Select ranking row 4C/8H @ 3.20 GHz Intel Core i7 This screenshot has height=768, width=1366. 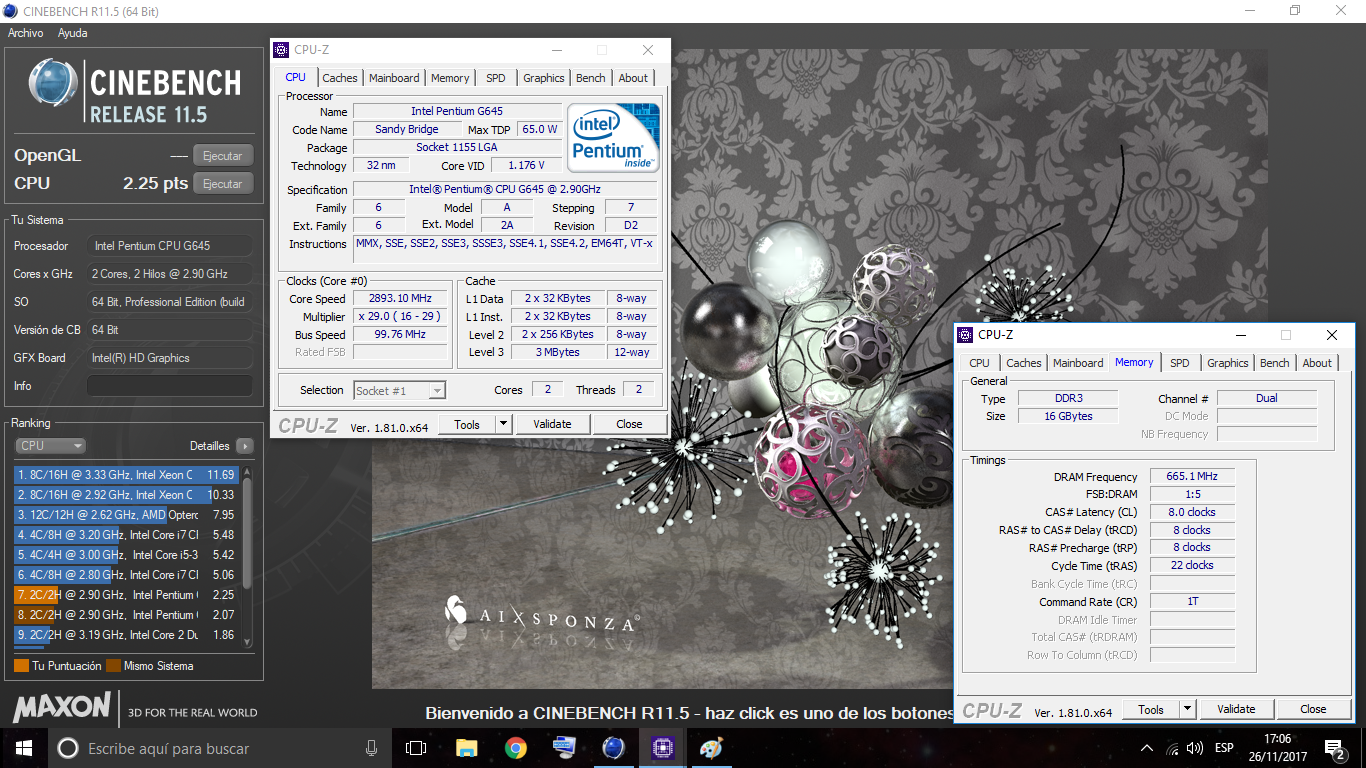125,535
